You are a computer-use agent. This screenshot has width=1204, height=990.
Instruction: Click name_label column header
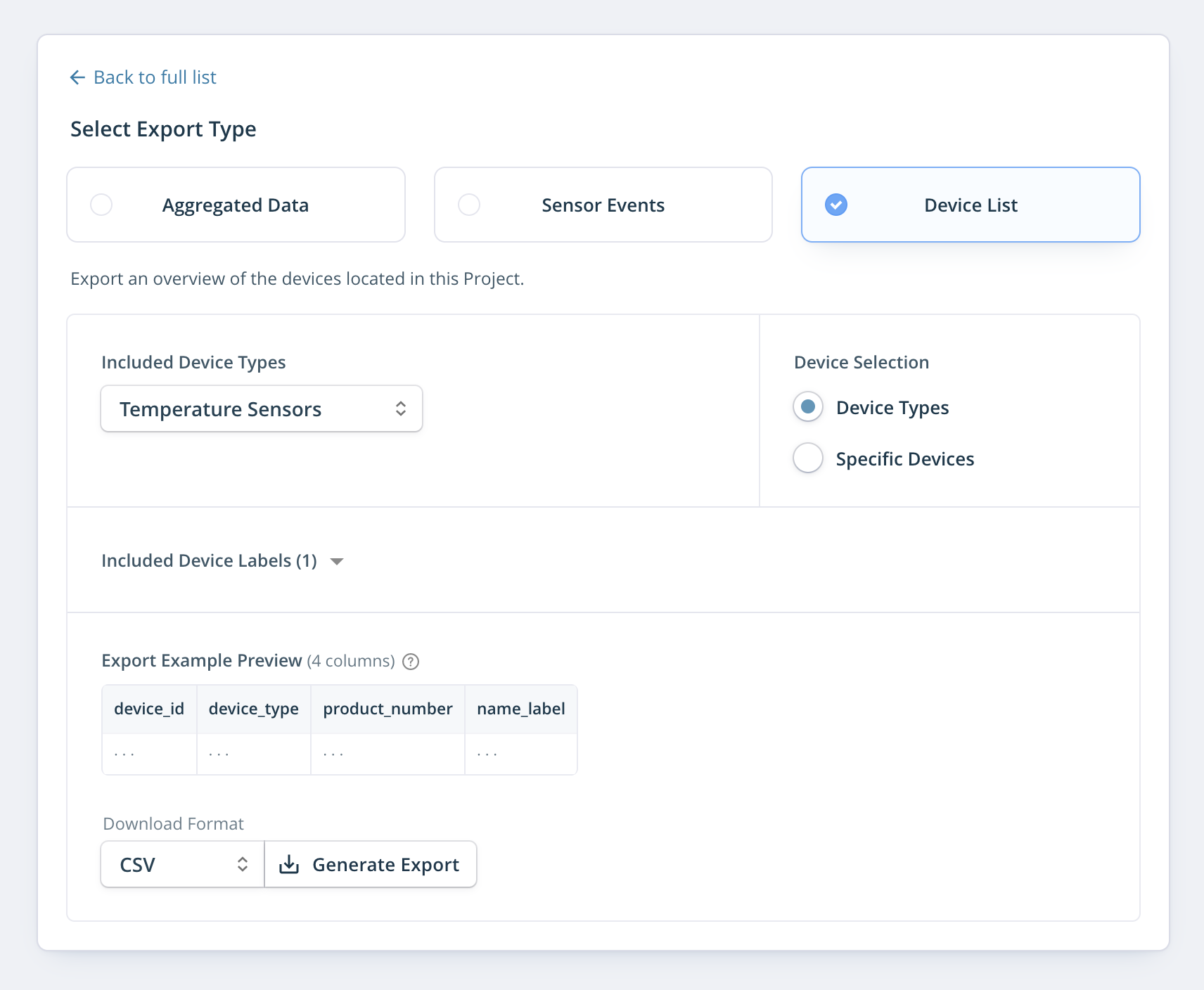click(x=521, y=709)
